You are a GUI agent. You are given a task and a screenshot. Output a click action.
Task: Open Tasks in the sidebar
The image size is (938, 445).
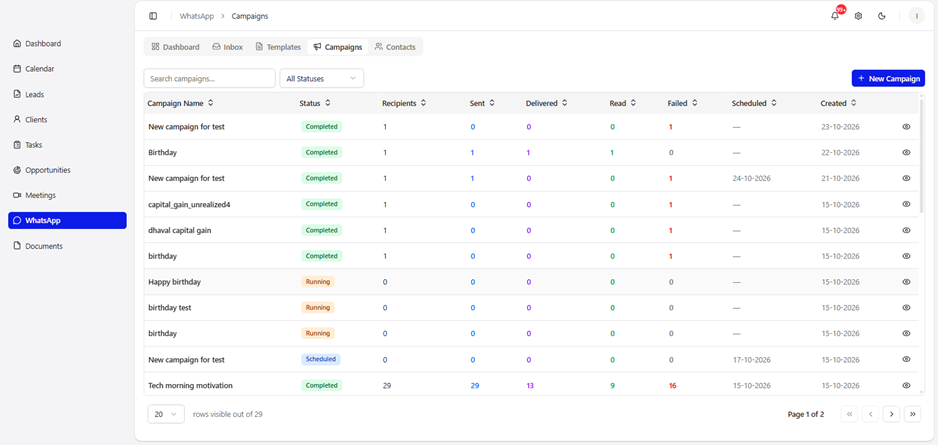tap(67, 145)
